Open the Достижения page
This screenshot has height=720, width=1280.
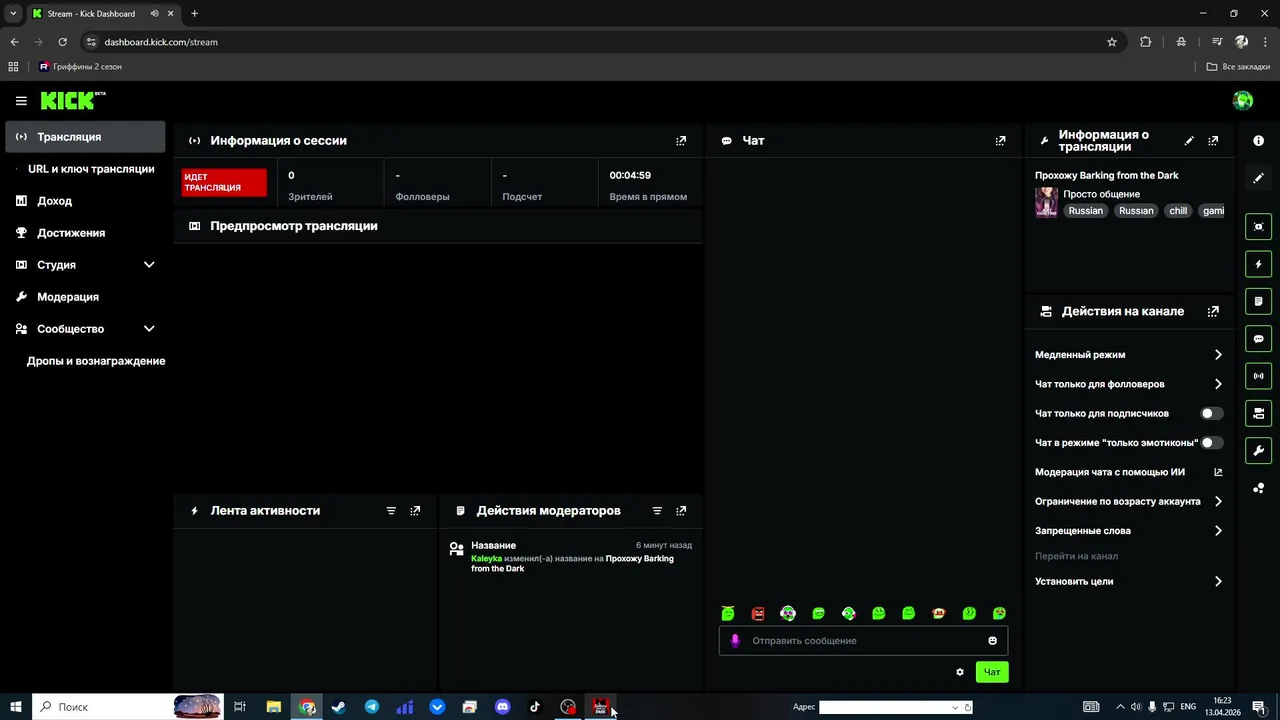(x=85, y=233)
